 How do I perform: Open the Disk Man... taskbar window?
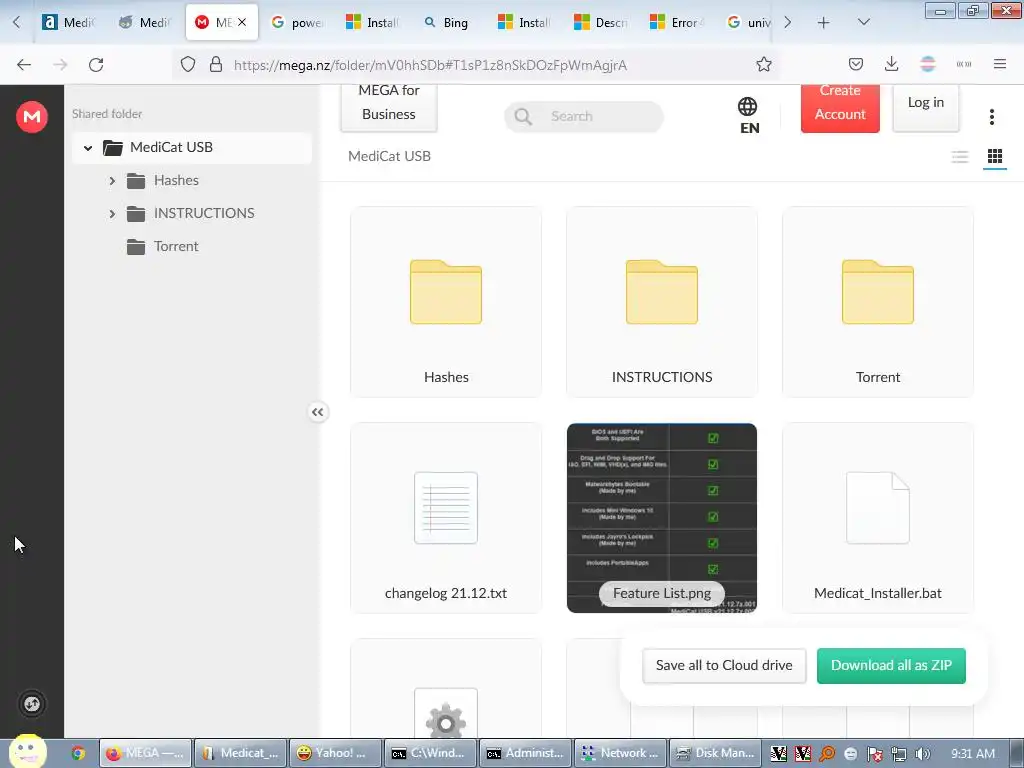click(714, 753)
